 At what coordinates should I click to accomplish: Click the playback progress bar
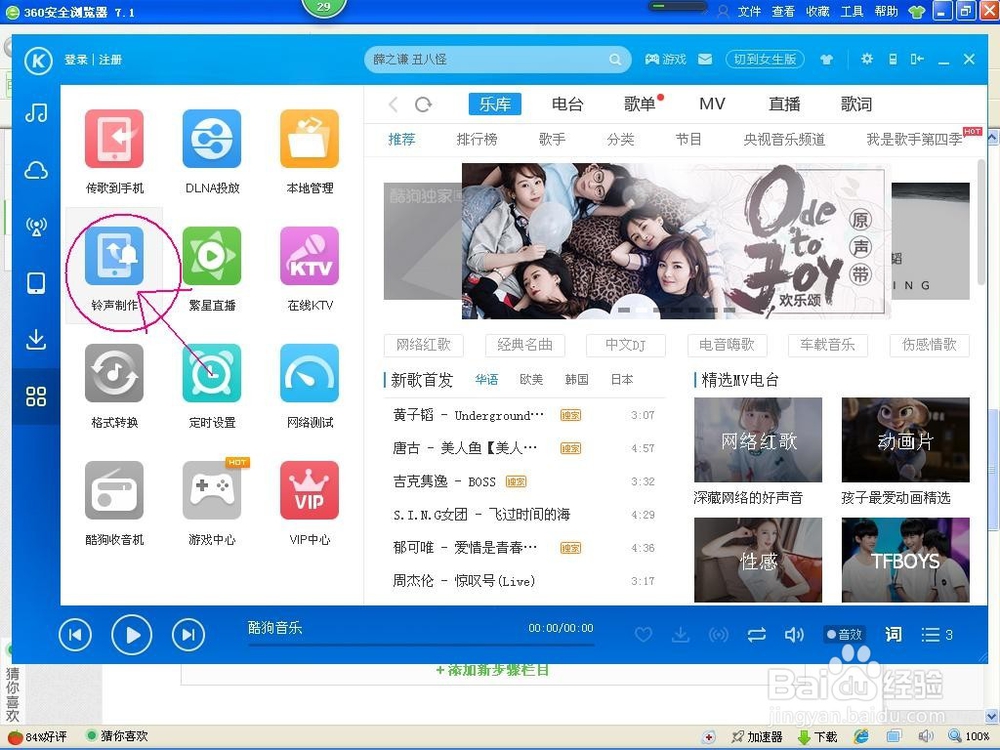click(x=421, y=645)
